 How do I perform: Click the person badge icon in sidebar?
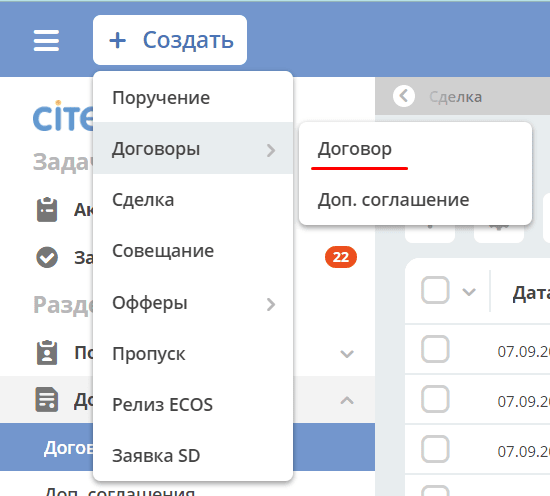[47, 353]
